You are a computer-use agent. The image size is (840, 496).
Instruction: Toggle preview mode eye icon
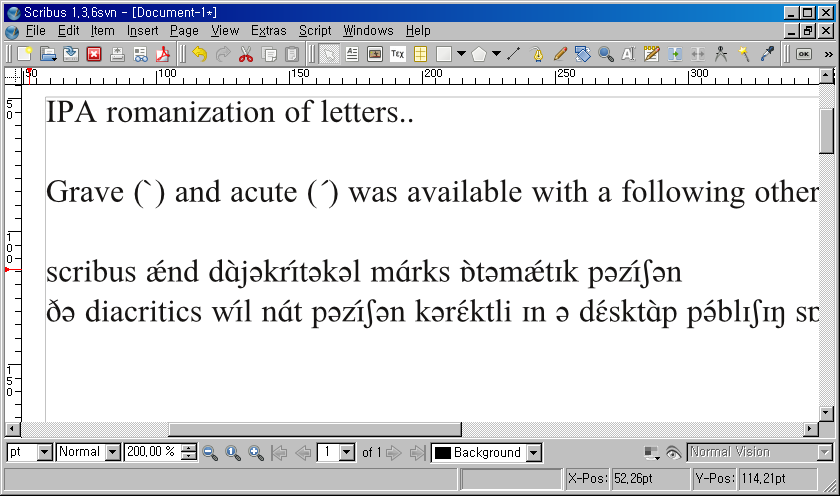(674, 453)
